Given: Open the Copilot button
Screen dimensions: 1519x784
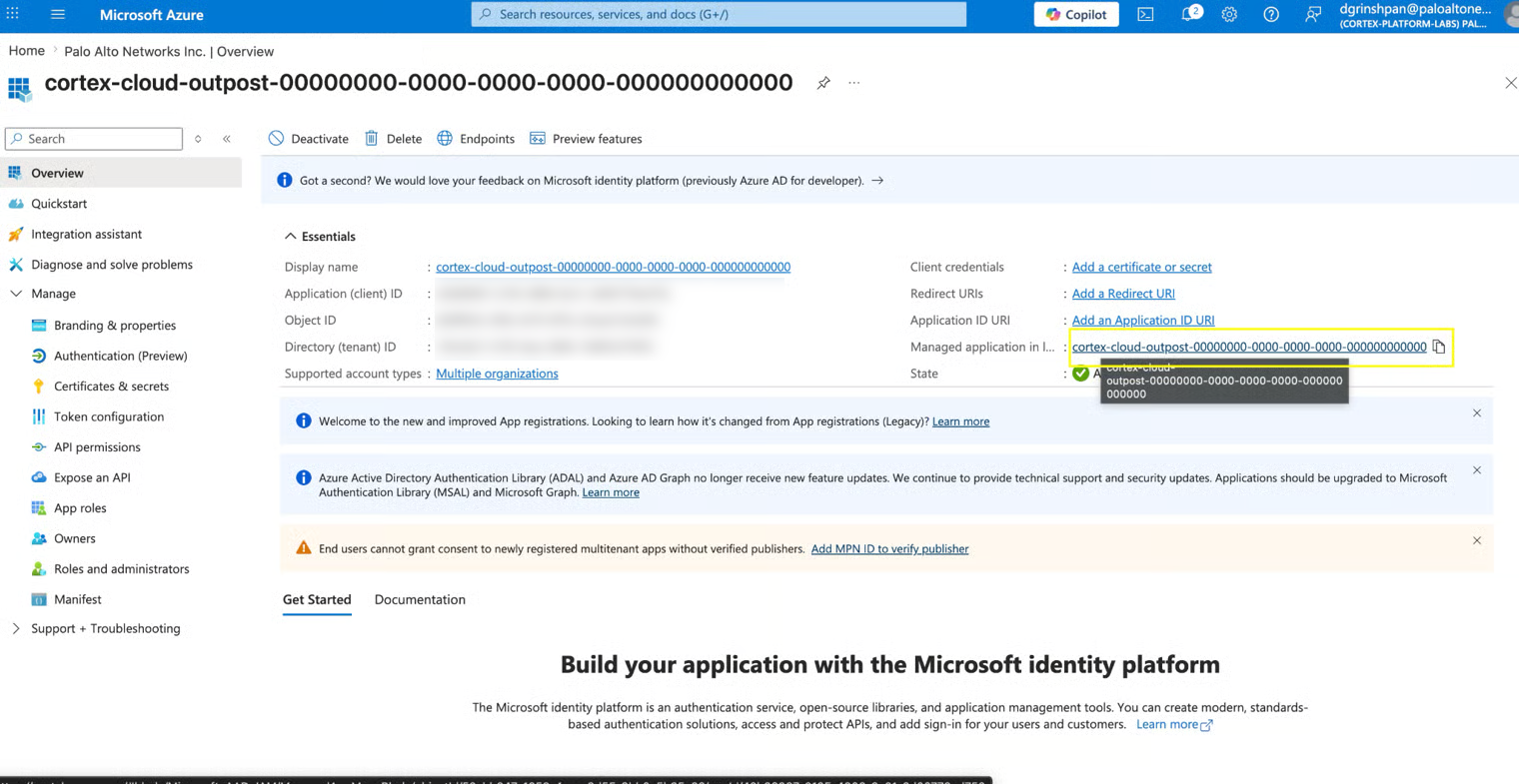Looking at the screenshot, I should point(1076,14).
